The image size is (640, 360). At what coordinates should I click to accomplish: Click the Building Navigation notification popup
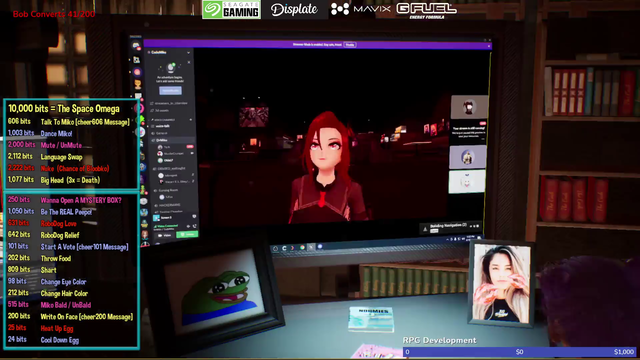[452, 228]
